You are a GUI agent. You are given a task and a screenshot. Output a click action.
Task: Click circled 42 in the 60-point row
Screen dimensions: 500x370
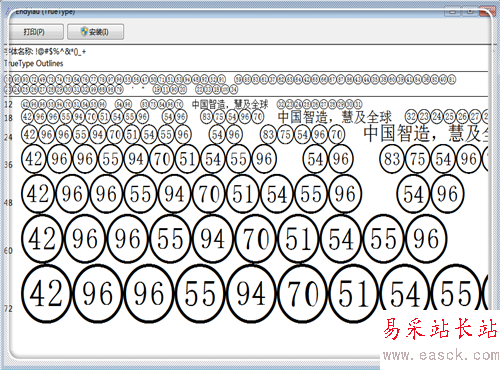(42, 239)
